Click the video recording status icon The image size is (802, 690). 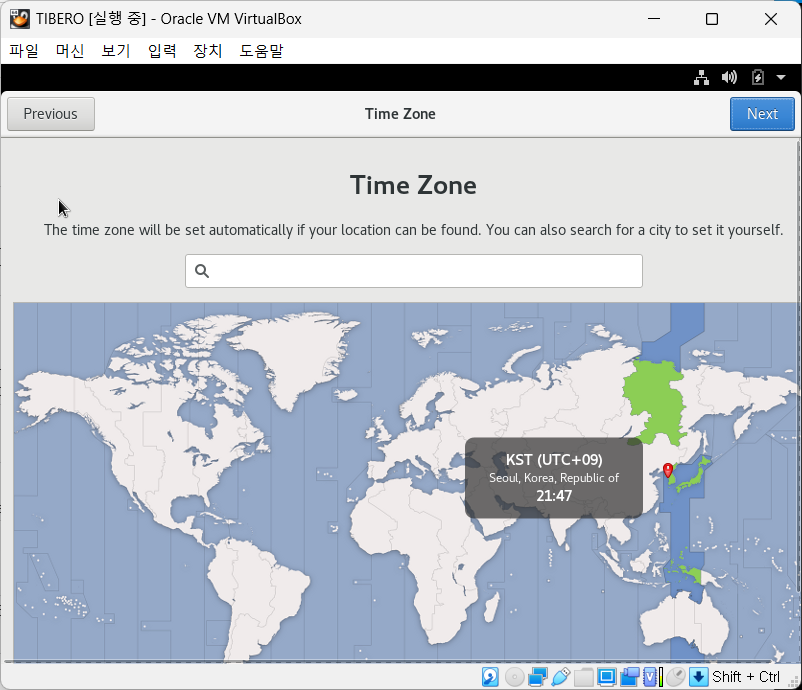pos(630,677)
